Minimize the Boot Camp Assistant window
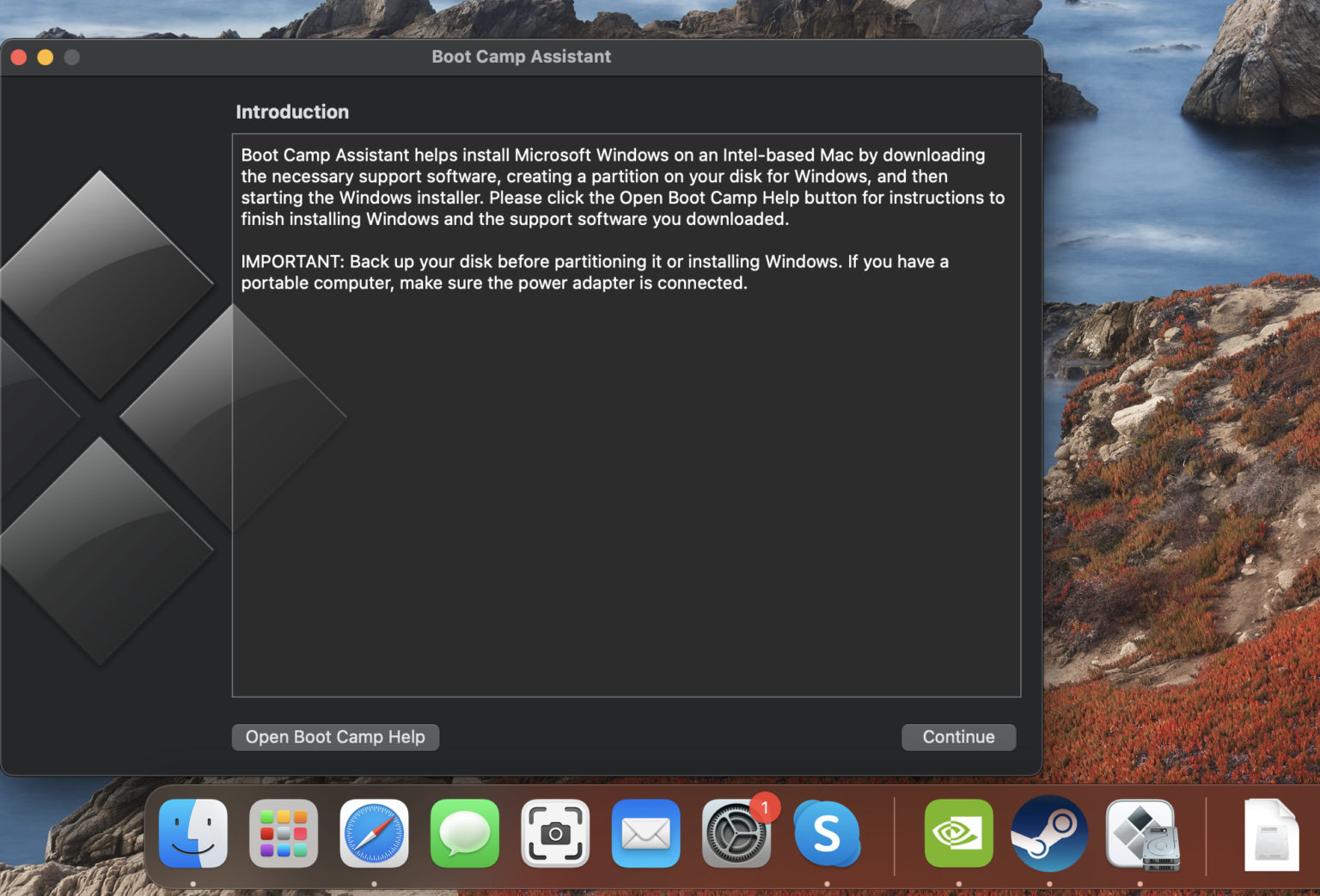The width and height of the screenshot is (1320, 896). click(x=46, y=57)
